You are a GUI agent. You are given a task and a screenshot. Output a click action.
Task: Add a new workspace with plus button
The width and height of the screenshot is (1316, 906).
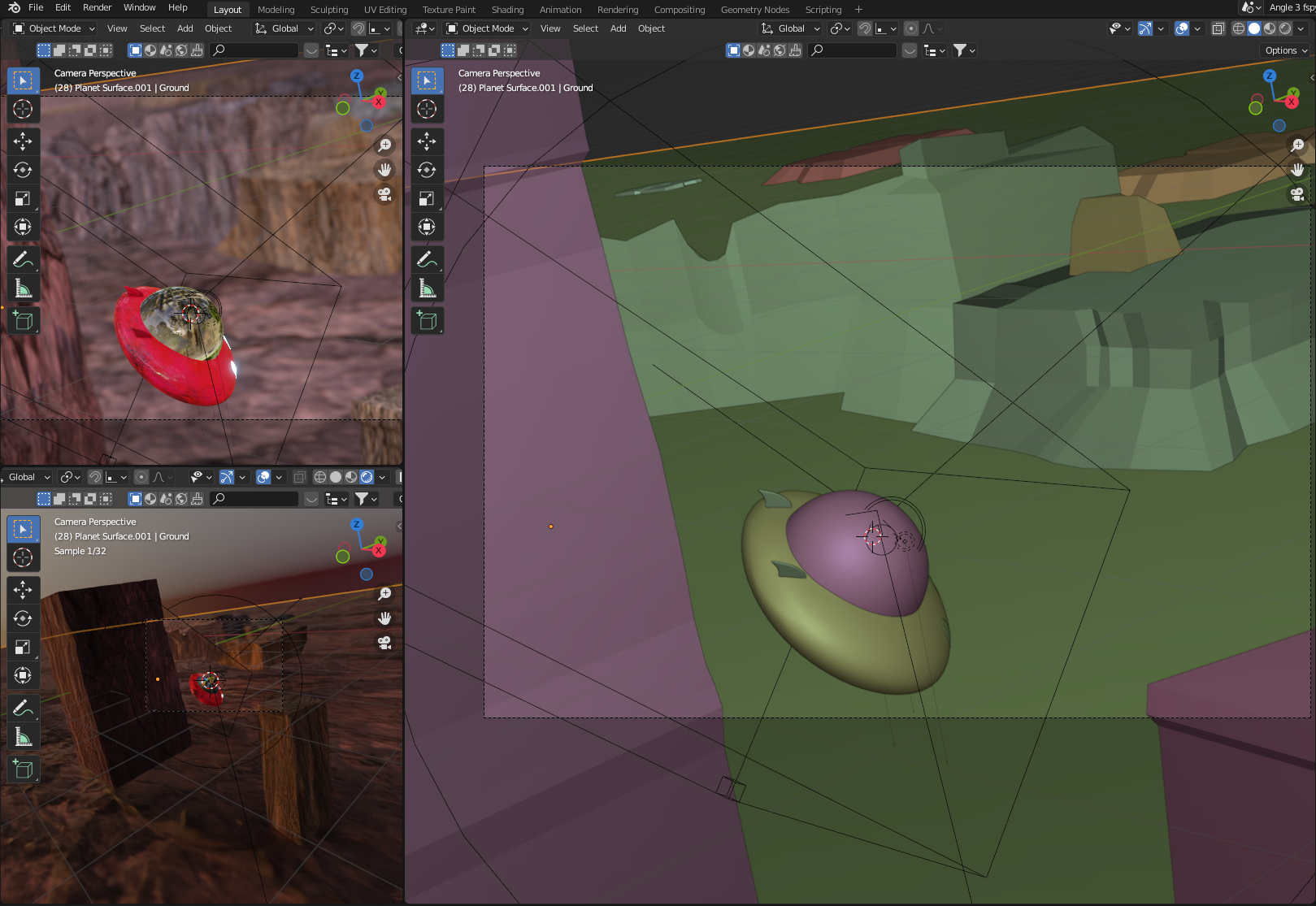point(858,10)
